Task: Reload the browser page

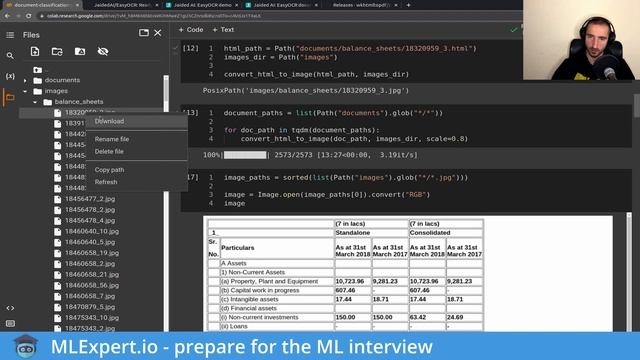Action: pos(29,16)
